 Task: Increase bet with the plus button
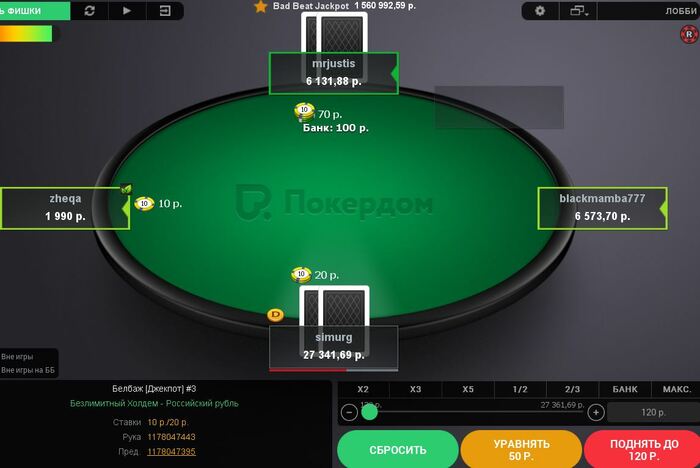596,412
